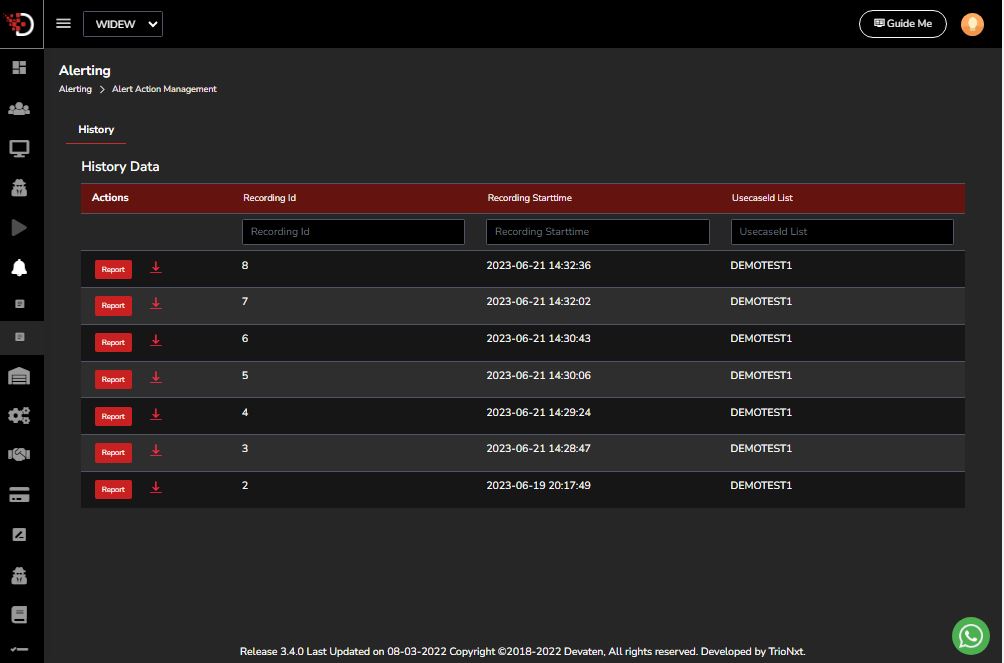The image size is (1004, 663).
Task: Select start time 2023-06-19 20:17:49
Action: [538, 486]
